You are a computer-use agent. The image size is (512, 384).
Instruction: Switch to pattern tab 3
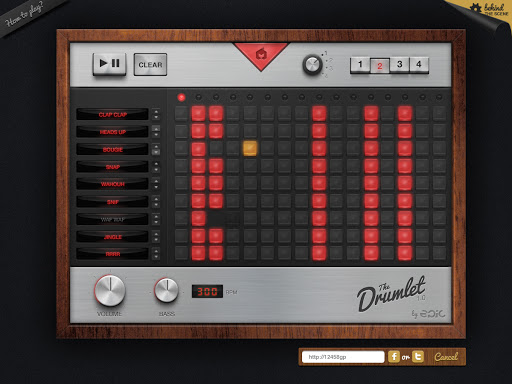[x=399, y=65]
